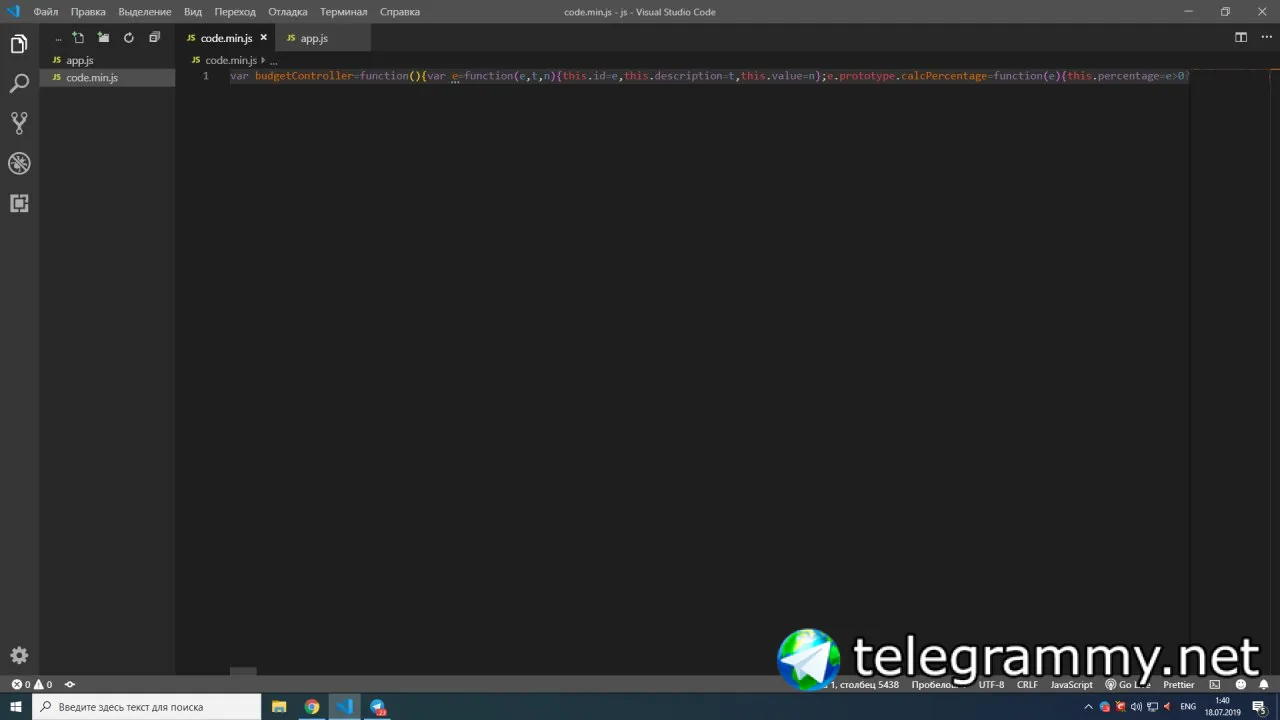The height and width of the screenshot is (720, 1280).
Task: Open the Справка menu
Action: (x=400, y=12)
